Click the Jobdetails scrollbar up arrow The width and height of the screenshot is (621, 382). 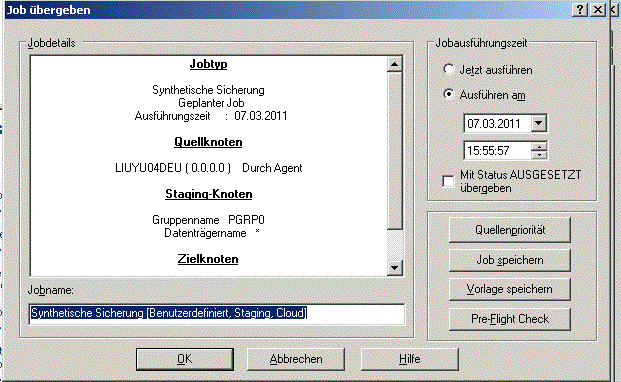point(394,64)
